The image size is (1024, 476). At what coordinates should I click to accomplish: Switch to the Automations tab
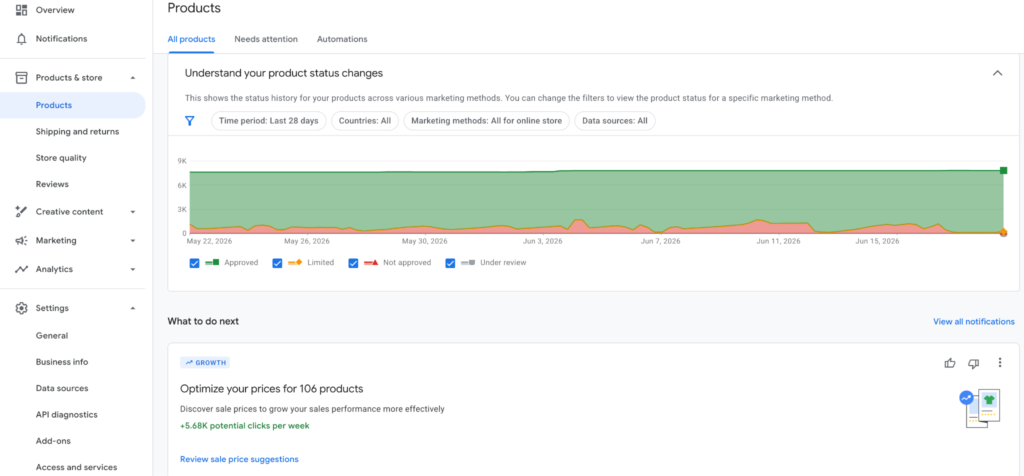point(342,39)
